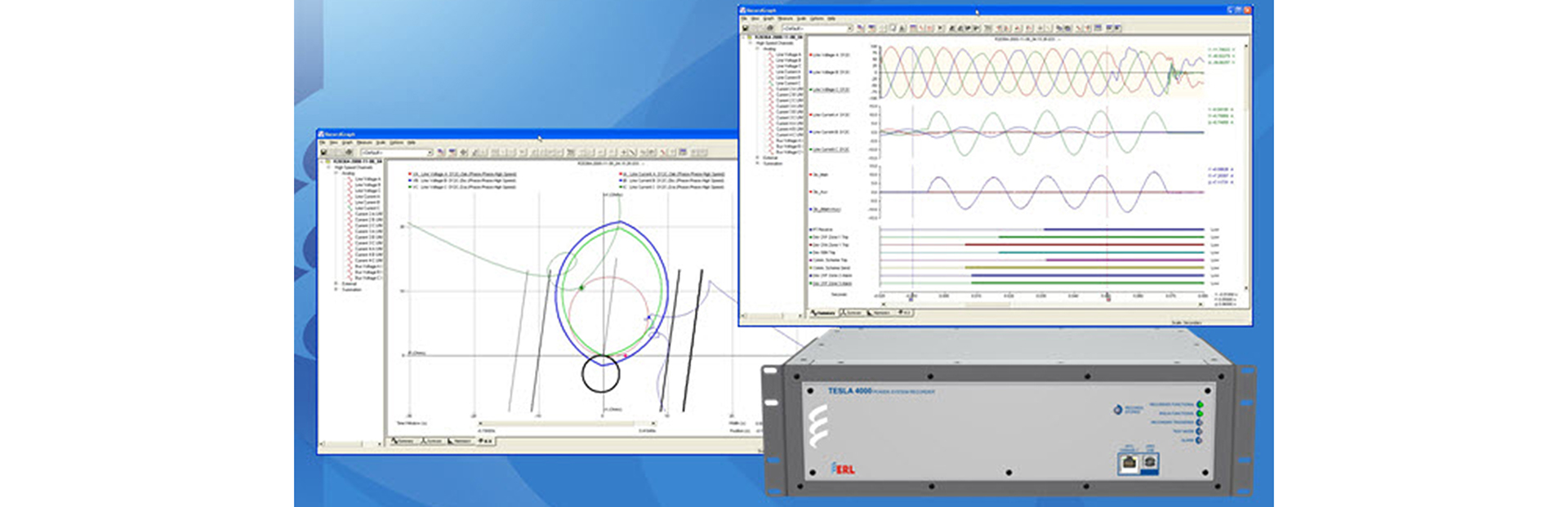
Task: Expand Summation node in waveform window tree
Action: 757,163
